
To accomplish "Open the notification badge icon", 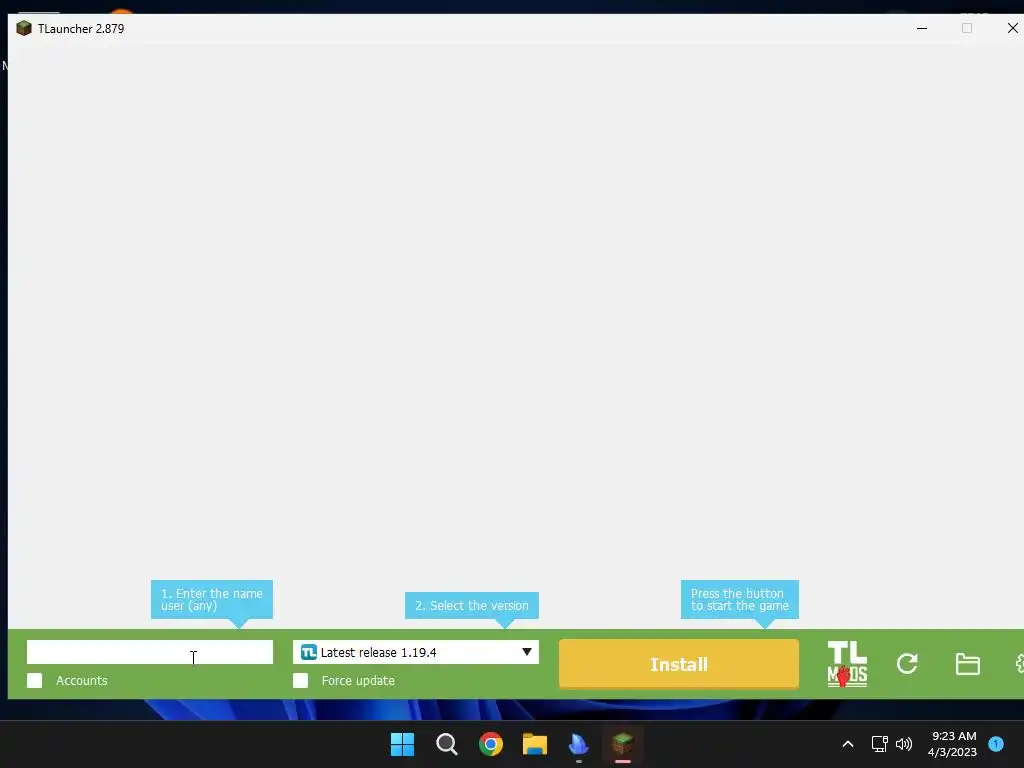I will (x=996, y=744).
